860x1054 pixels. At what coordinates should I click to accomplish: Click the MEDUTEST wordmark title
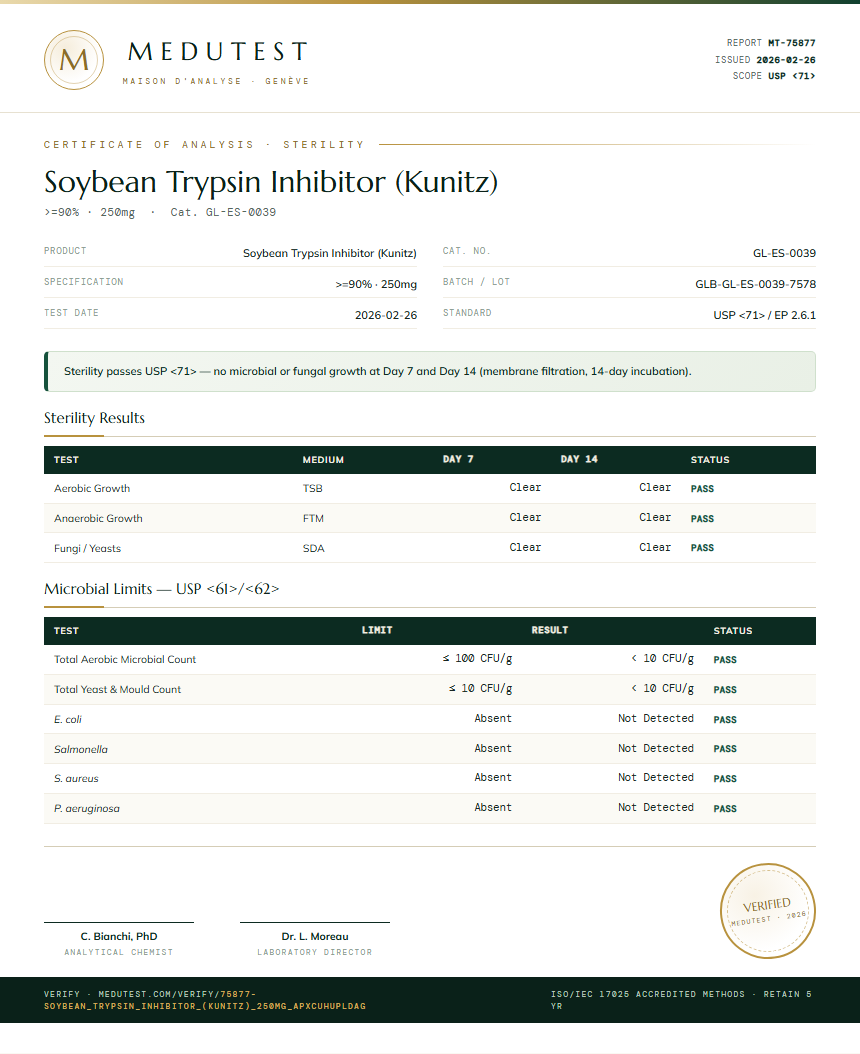(x=218, y=52)
